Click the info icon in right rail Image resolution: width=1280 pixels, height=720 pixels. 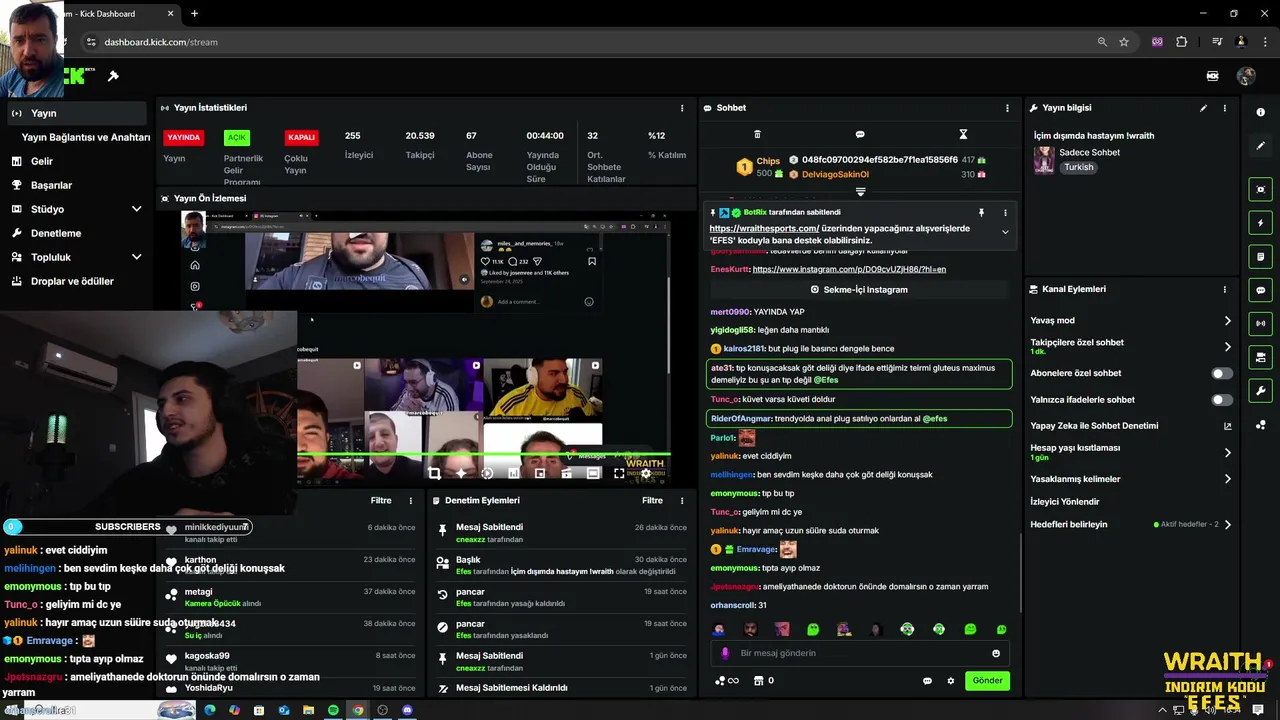1260,112
